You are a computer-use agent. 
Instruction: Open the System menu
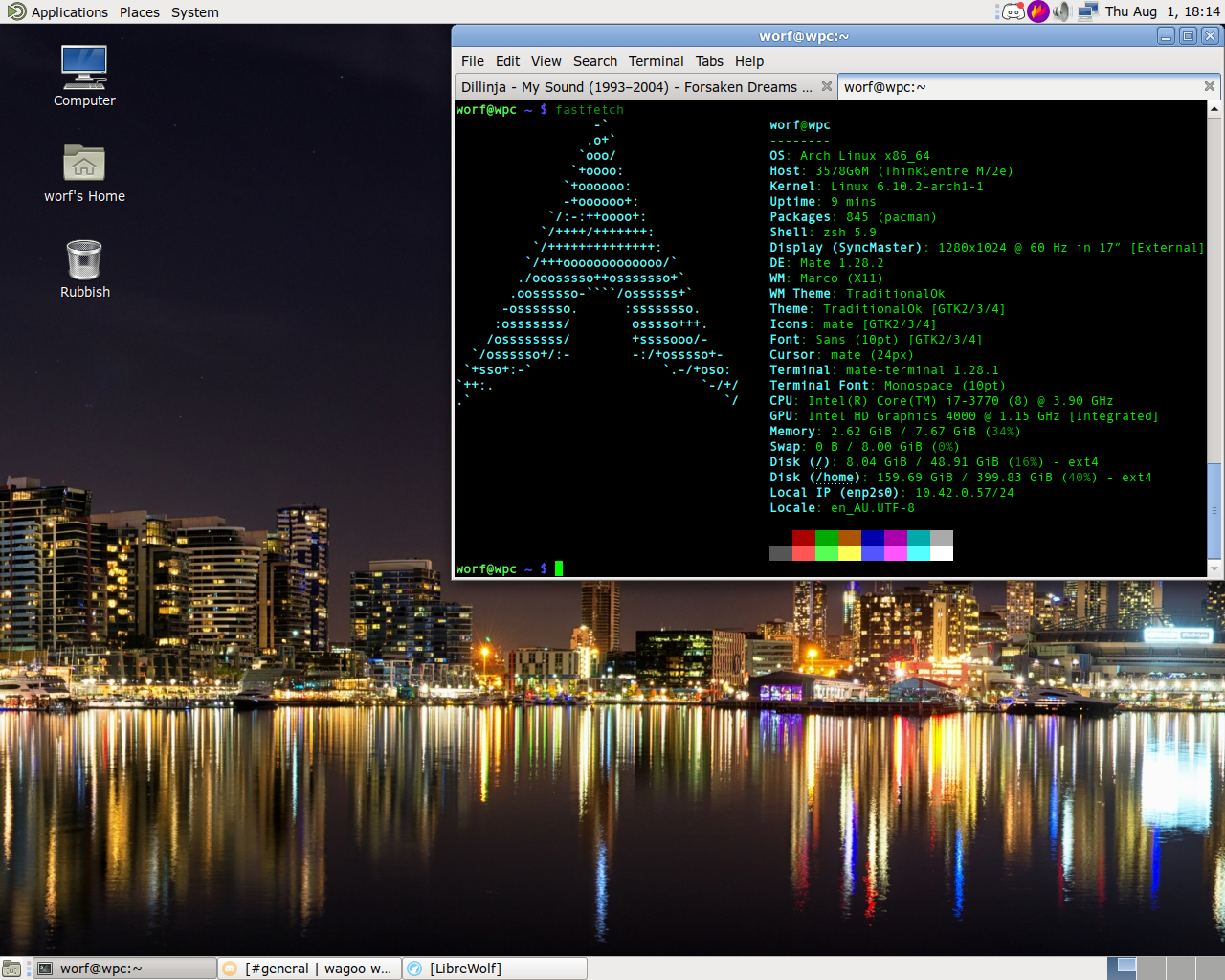click(x=195, y=11)
